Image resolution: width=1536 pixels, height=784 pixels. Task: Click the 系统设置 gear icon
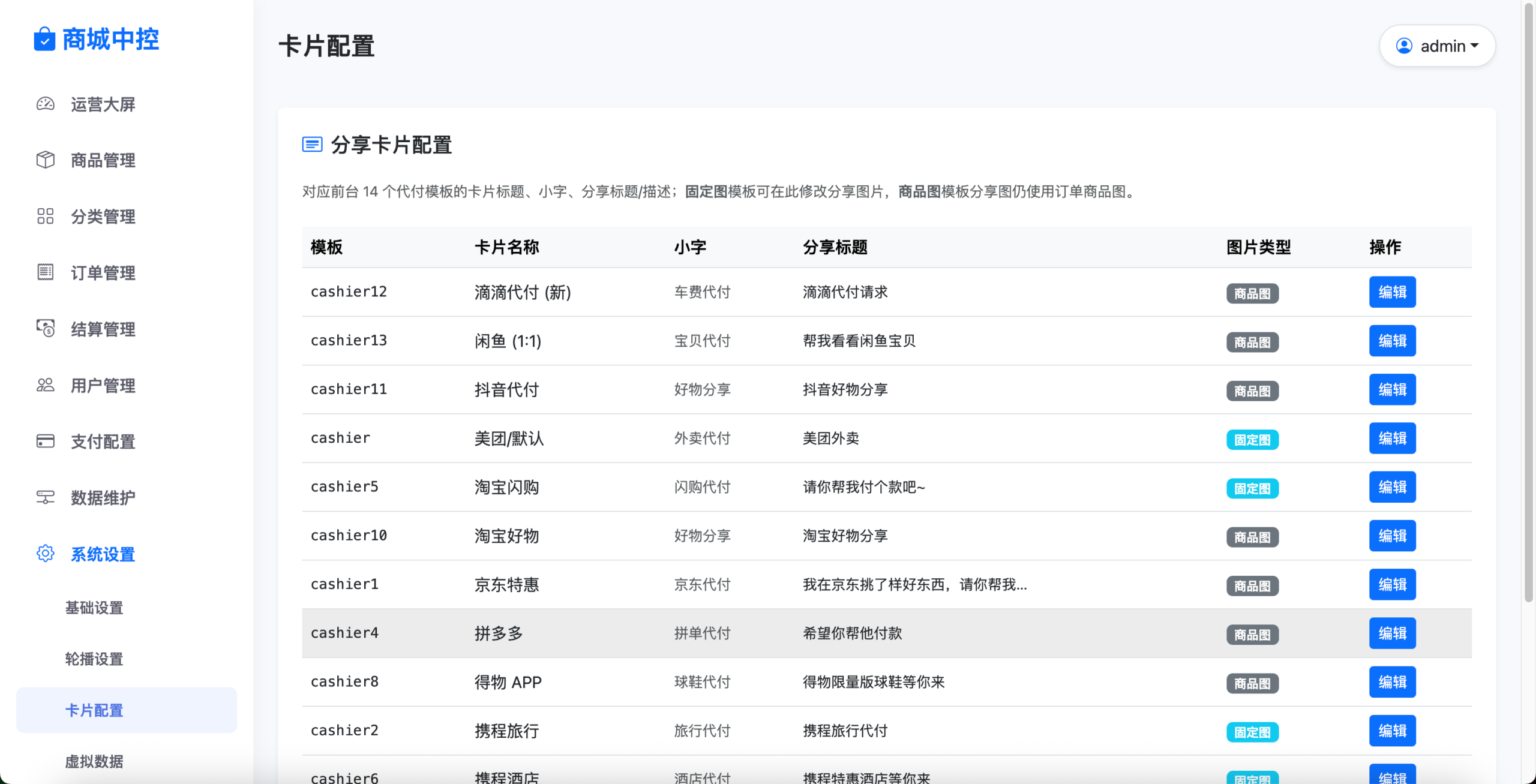(45, 554)
